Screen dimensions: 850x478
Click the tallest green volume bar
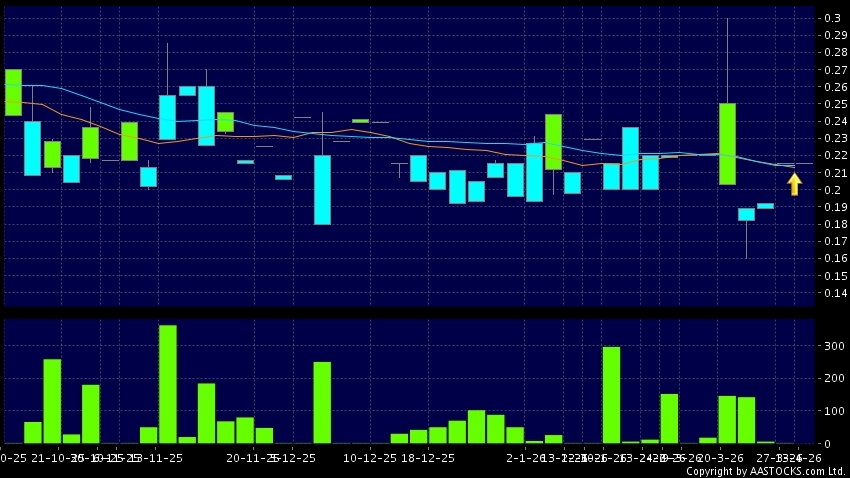(167, 384)
